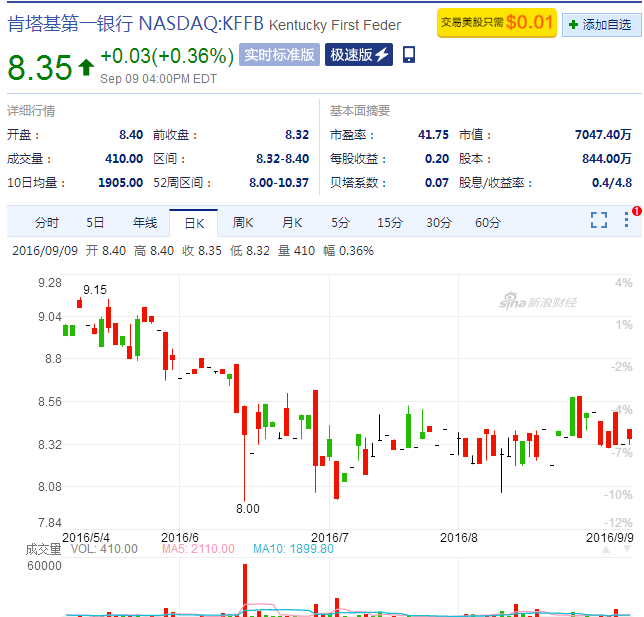Open the mobile phone view icon
This screenshot has width=644, height=617.
tap(409, 54)
